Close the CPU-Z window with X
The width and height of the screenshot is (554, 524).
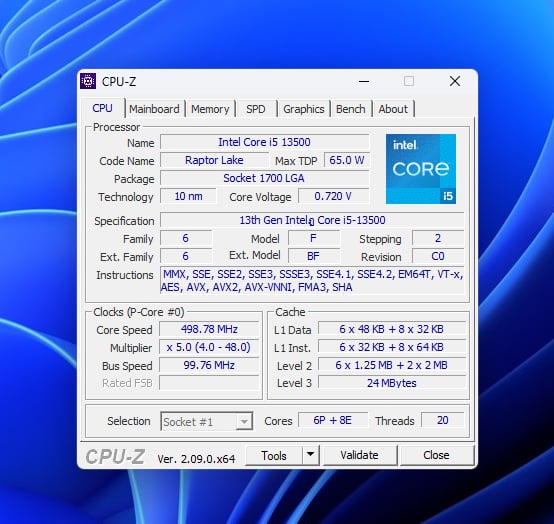tap(455, 81)
